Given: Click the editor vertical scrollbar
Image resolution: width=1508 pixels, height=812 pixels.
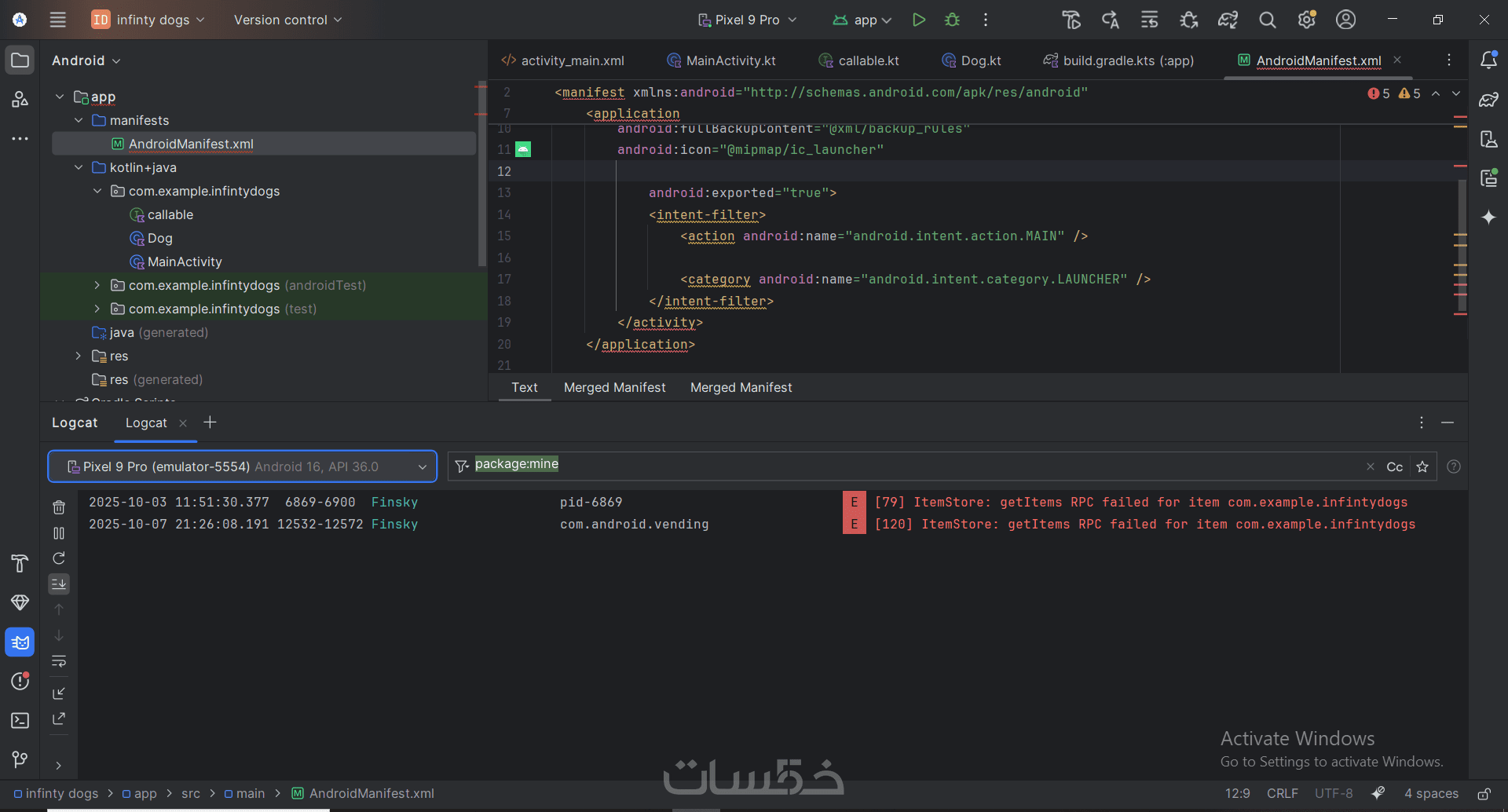Looking at the screenshot, I should coord(1462,247).
